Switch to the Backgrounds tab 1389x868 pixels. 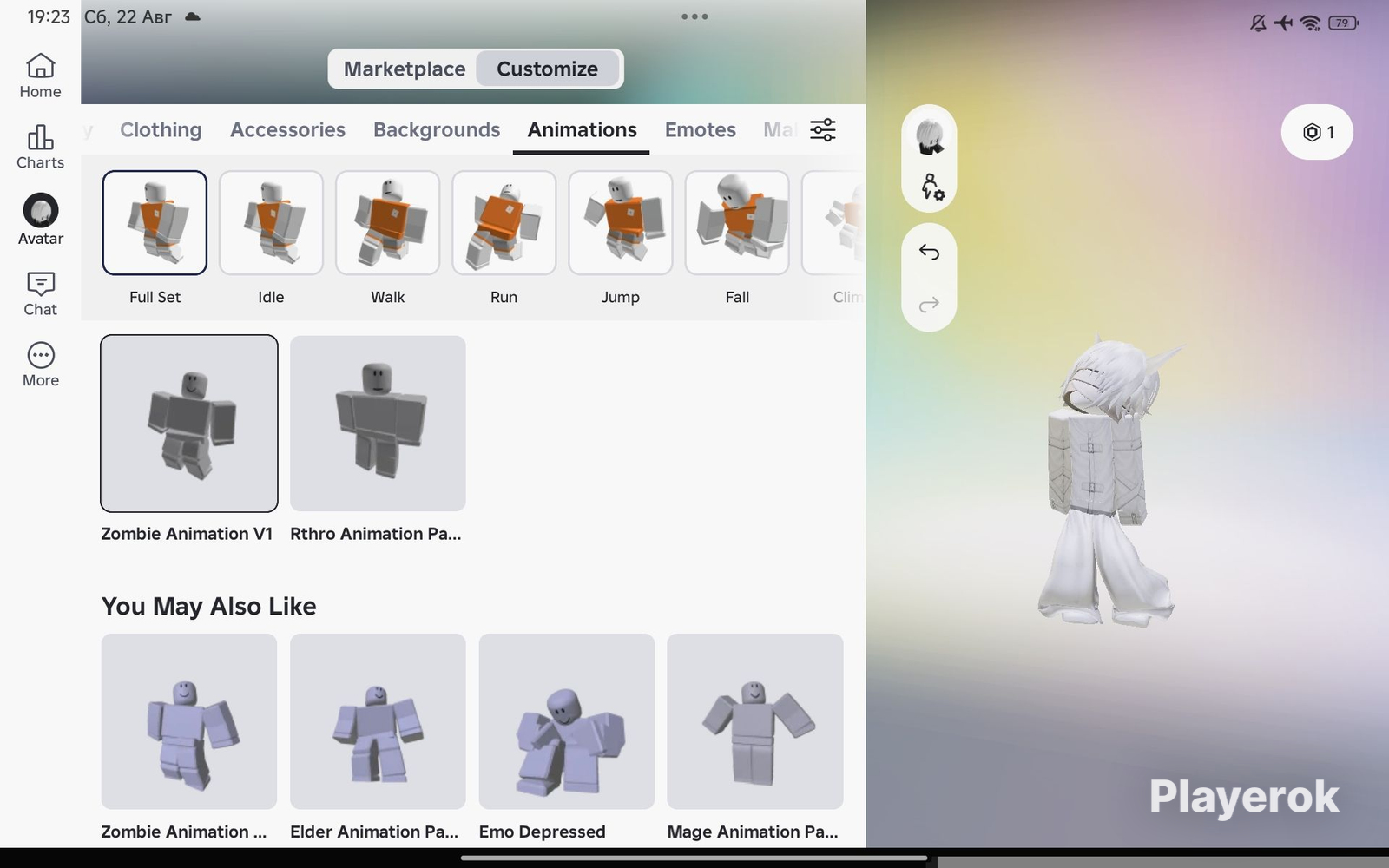pyautogui.click(x=437, y=130)
